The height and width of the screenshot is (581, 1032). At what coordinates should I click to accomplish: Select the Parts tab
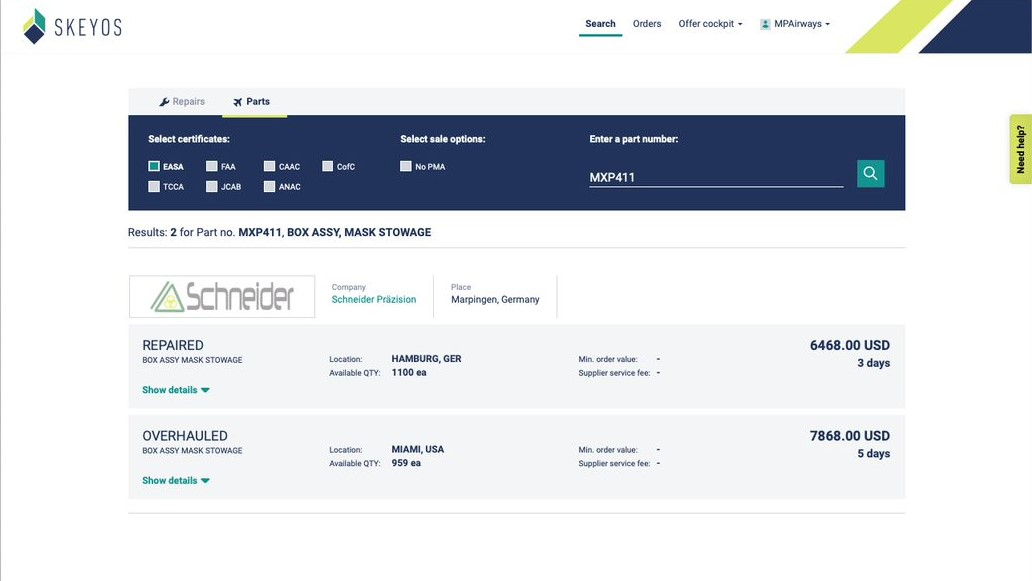(x=251, y=102)
